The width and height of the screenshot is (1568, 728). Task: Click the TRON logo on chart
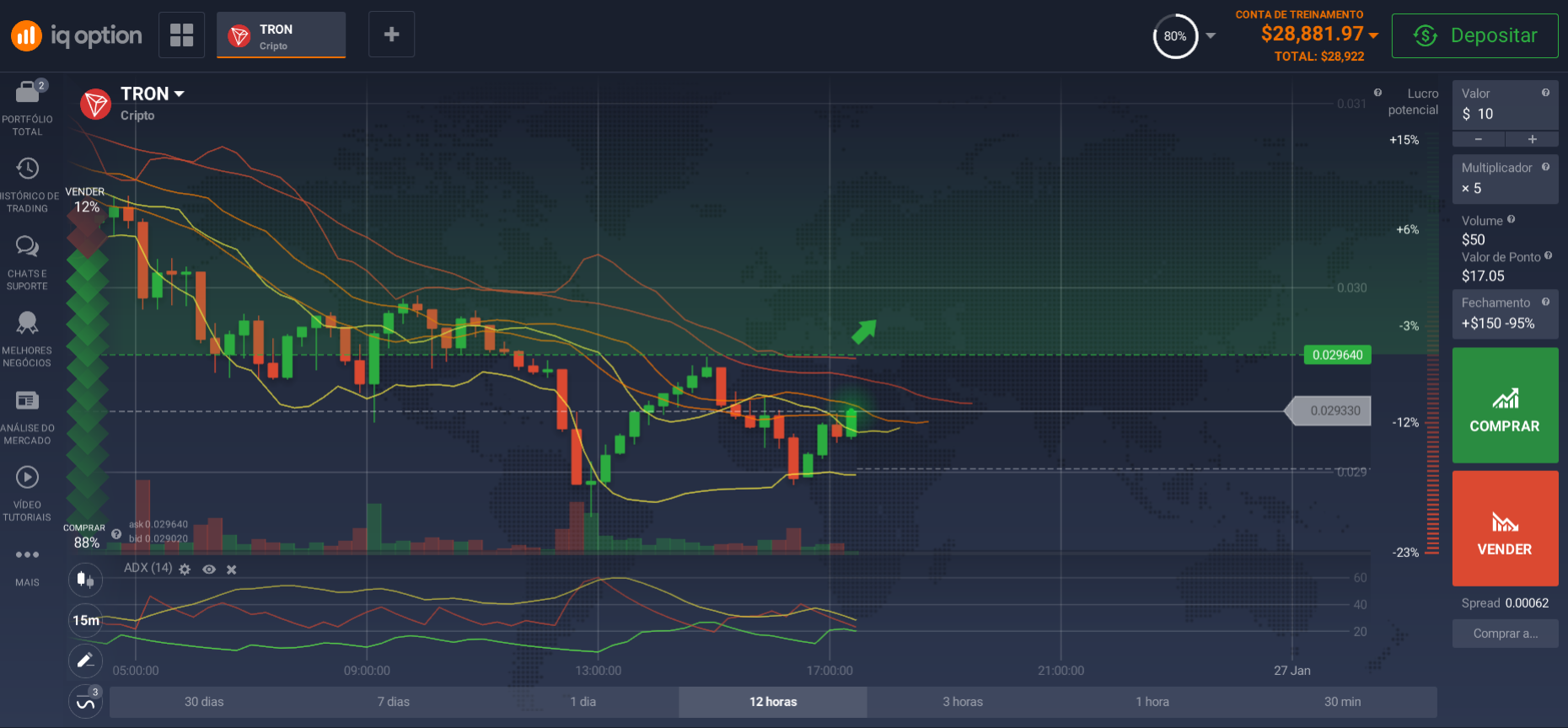click(x=95, y=104)
